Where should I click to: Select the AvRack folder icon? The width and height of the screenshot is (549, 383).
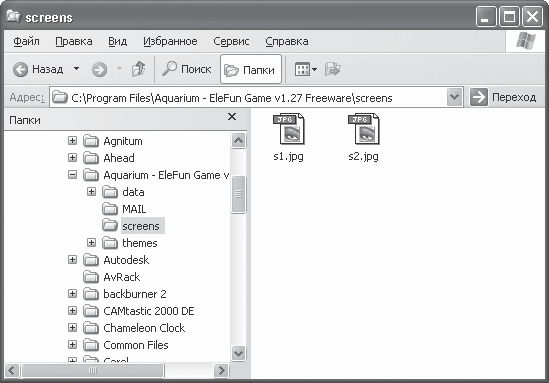91,277
